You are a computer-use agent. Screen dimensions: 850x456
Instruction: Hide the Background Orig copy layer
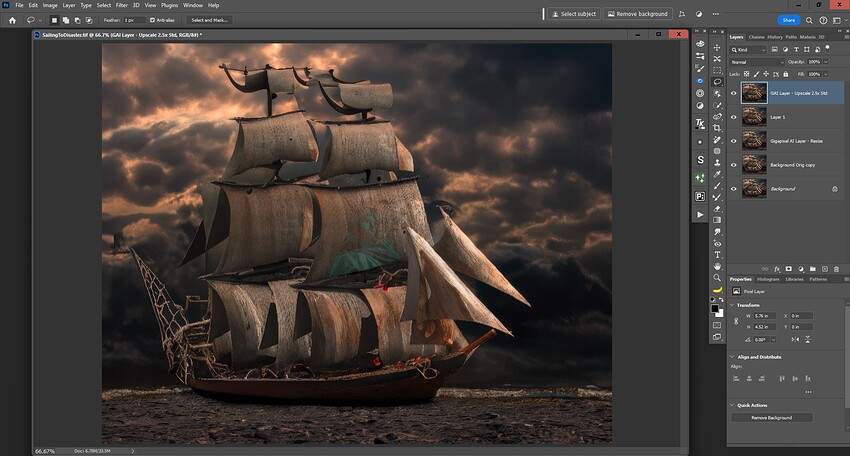coord(733,165)
